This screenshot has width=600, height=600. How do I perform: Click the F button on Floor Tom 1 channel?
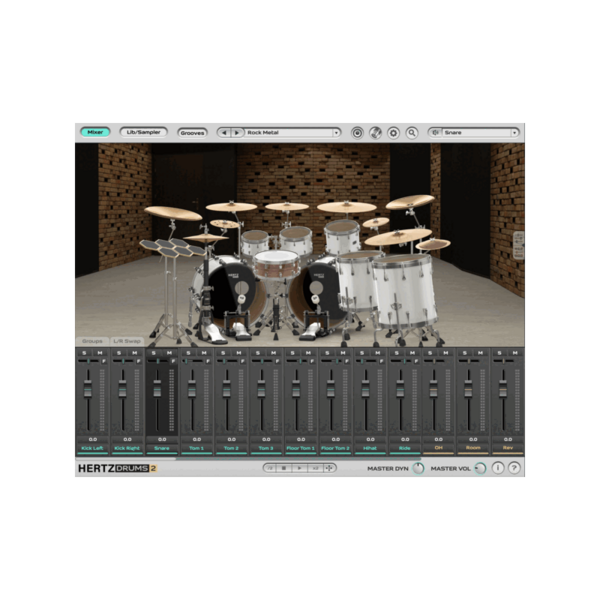[312, 361]
